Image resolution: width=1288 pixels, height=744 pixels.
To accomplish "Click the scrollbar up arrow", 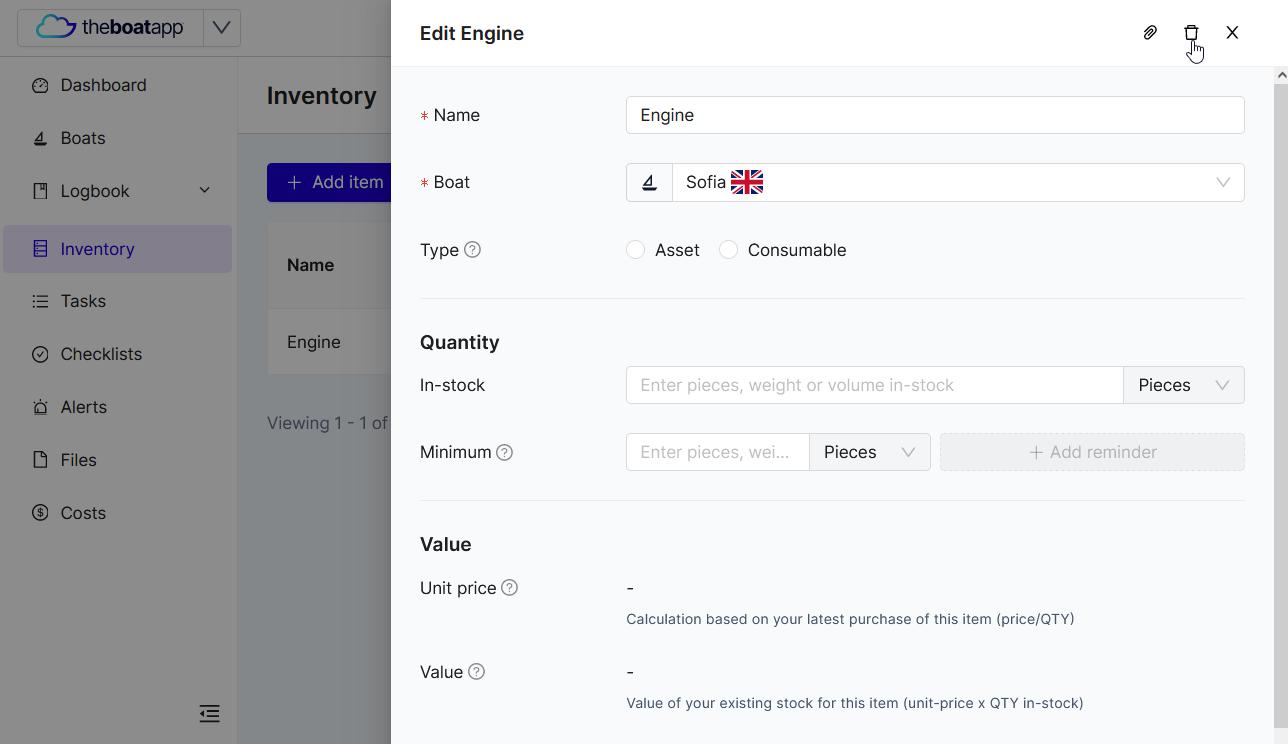I will click(x=1281, y=75).
